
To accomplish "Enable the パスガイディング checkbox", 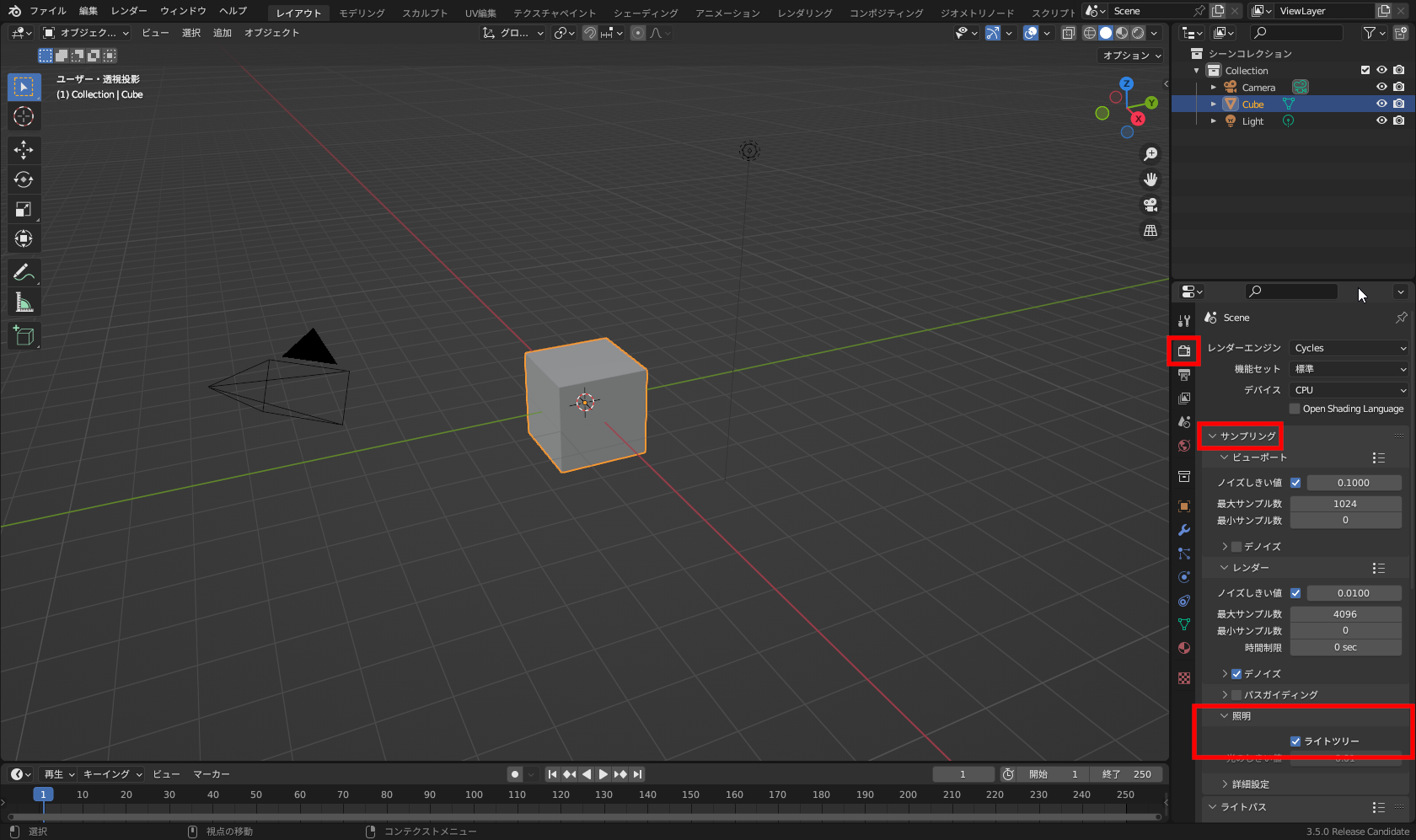I will 1236,695.
